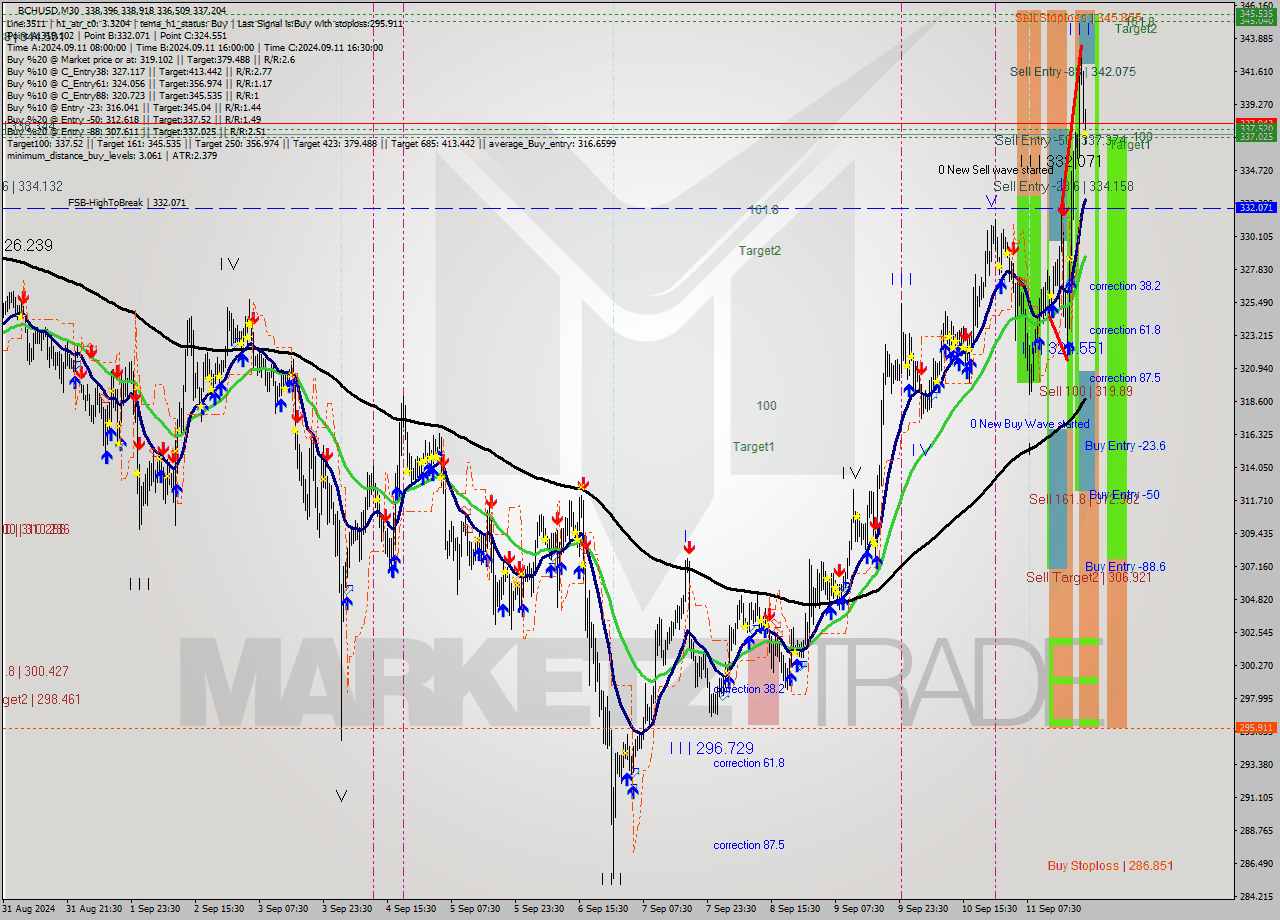Click the 'Buy %10 @ Entry -23: 316.041' line
Screen dimensions: 1280x920
133,107
